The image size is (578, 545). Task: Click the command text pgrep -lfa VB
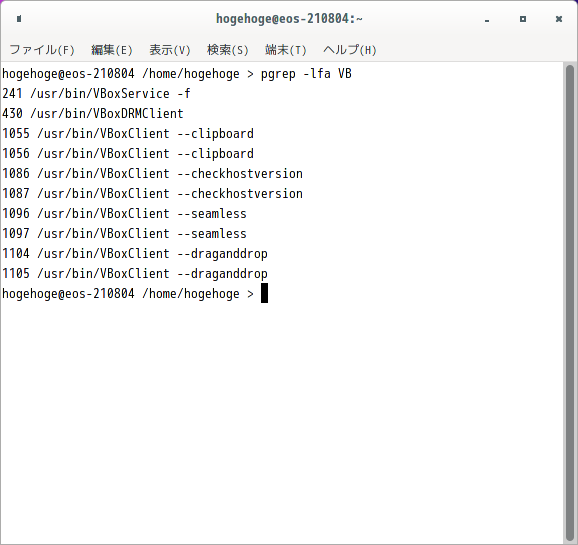306,74
